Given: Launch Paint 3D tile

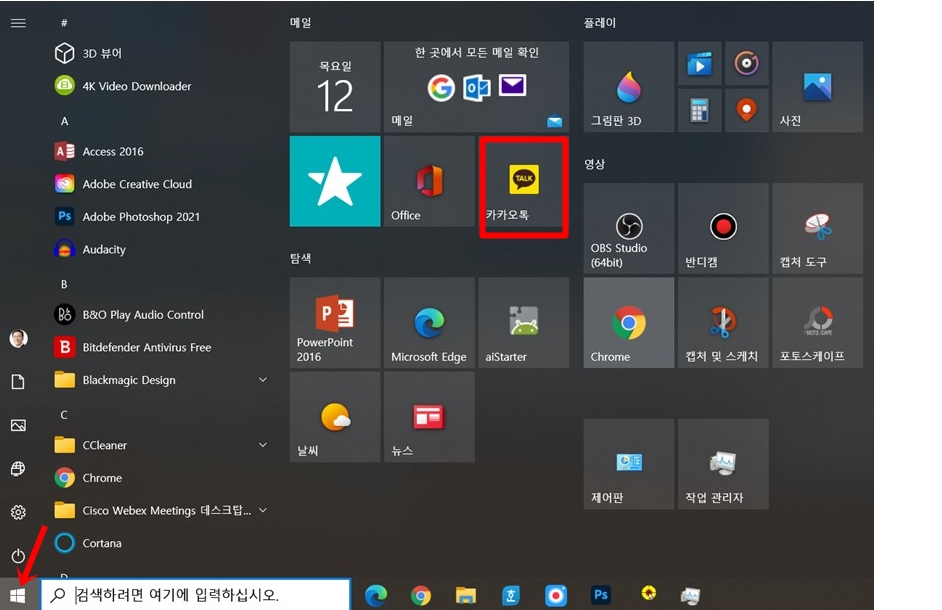Looking at the screenshot, I should click(628, 87).
